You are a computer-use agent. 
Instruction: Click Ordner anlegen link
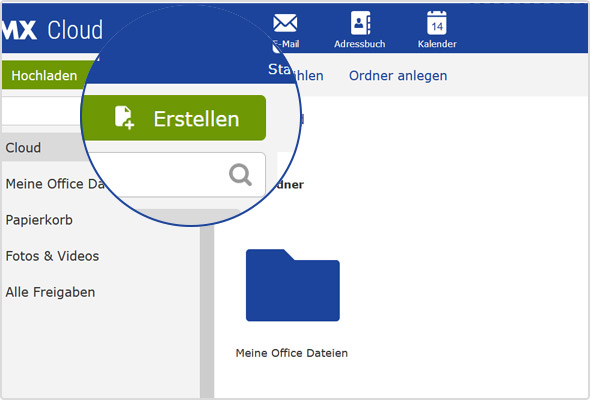pos(398,76)
